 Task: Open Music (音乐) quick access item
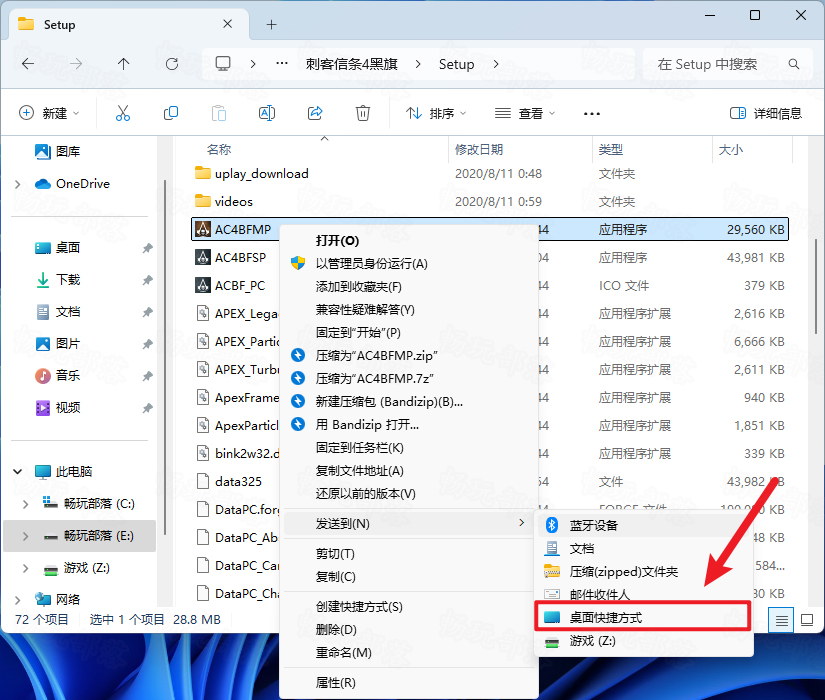pyautogui.click(x=57, y=375)
